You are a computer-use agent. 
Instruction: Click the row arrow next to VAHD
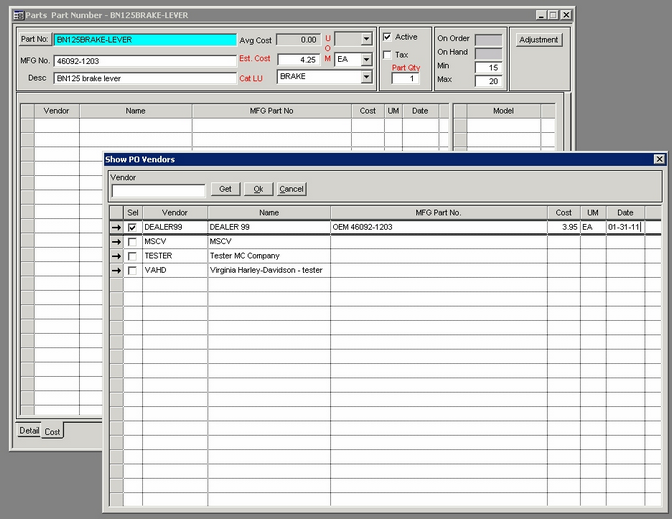click(116, 270)
